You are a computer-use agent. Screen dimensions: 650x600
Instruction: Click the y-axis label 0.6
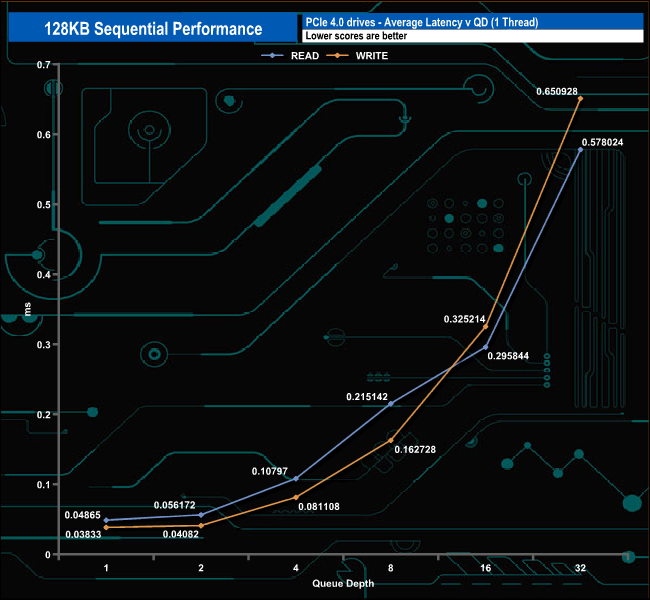(44, 135)
